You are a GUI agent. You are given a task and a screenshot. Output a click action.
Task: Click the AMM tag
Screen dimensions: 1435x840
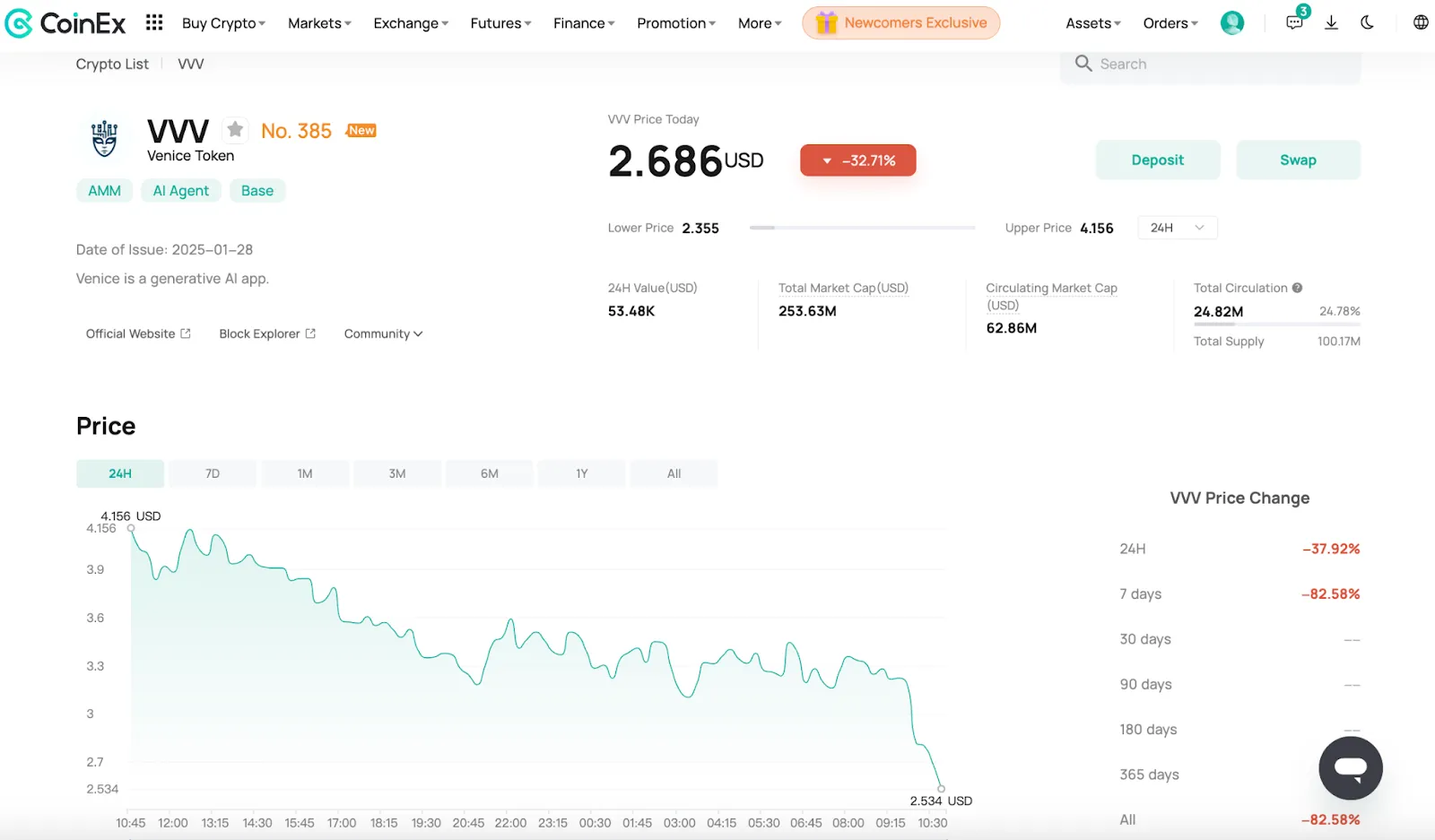click(105, 191)
